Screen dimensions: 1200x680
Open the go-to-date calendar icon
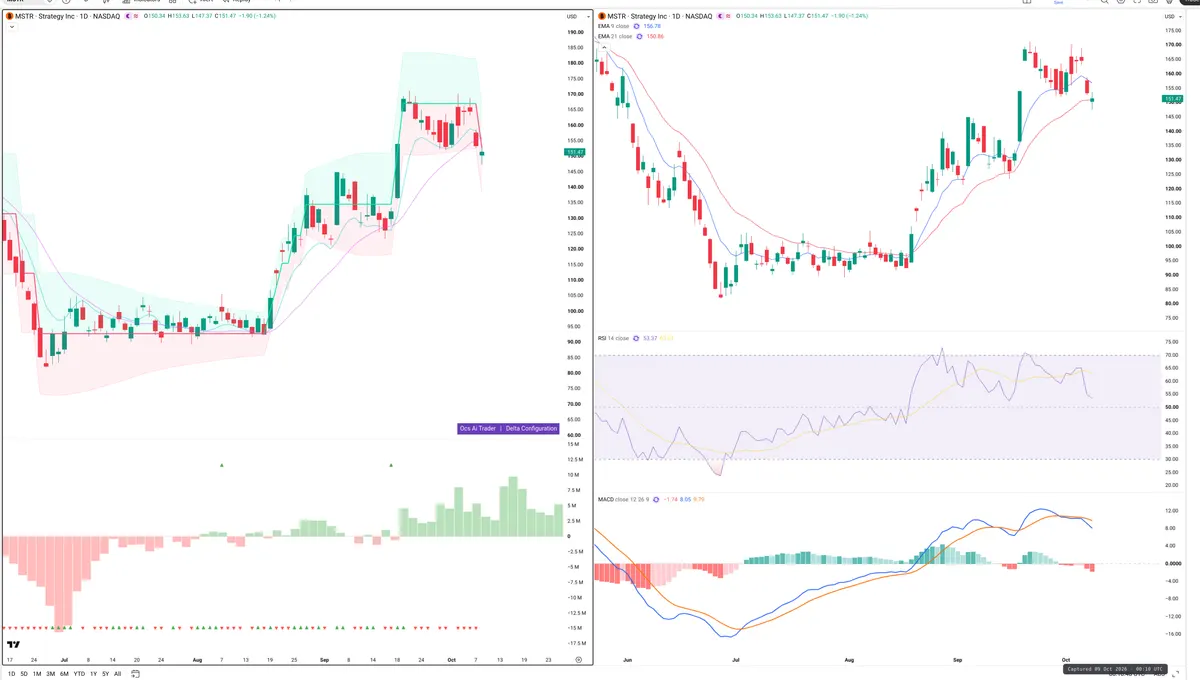(135, 674)
